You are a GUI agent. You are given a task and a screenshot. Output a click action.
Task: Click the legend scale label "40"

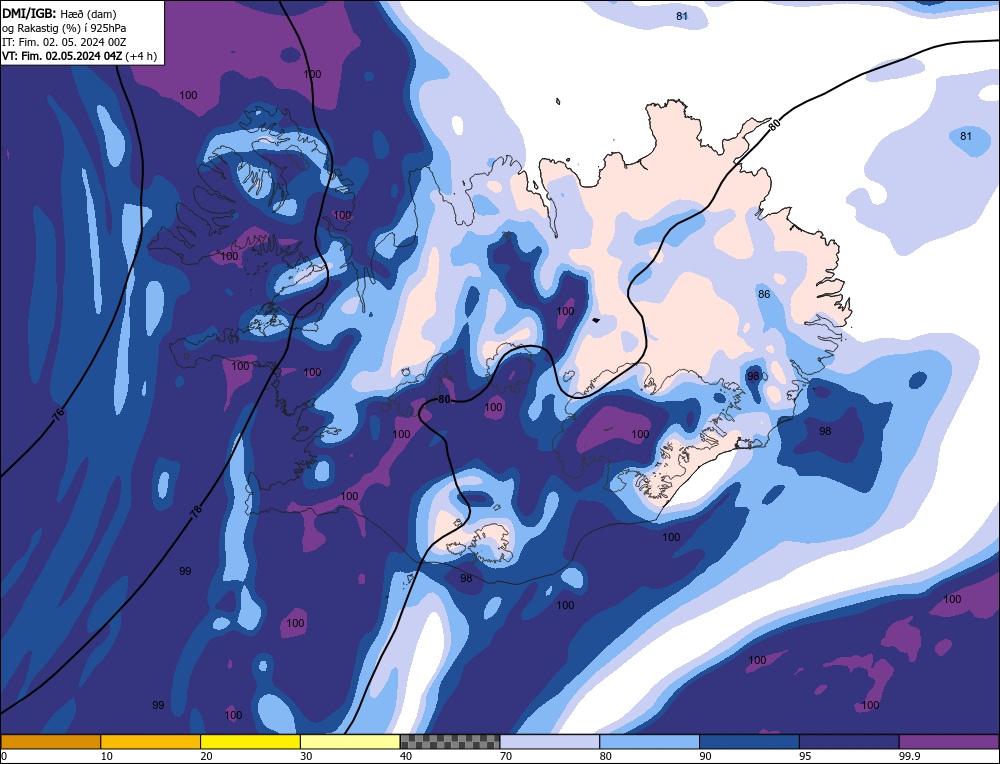pos(406,756)
